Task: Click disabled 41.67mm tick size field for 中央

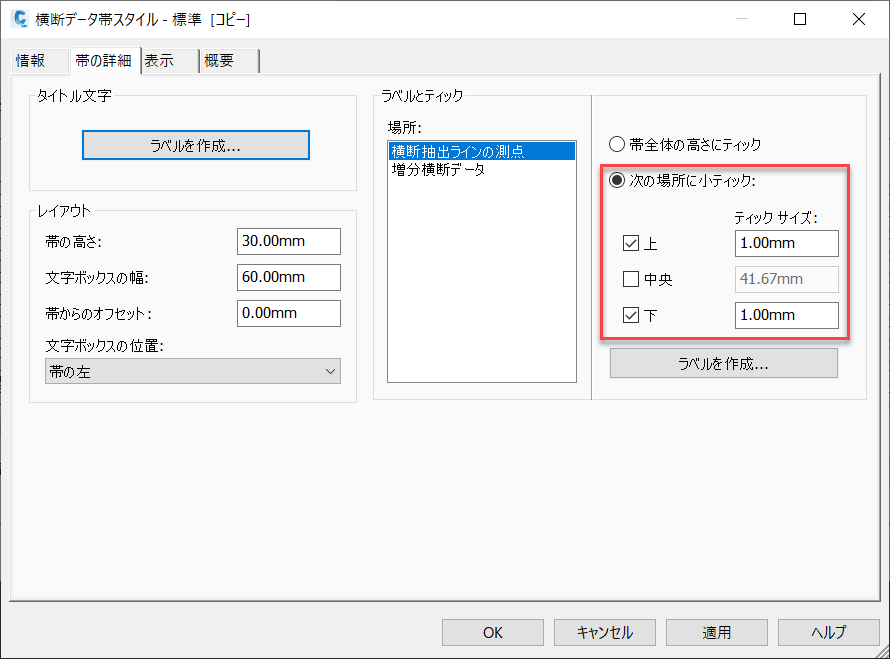Action: [787, 279]
